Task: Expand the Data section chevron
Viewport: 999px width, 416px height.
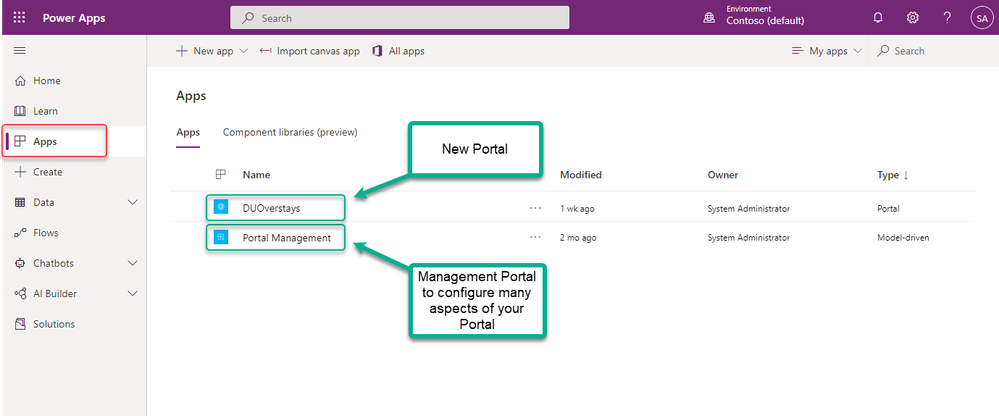Action: 133,203
